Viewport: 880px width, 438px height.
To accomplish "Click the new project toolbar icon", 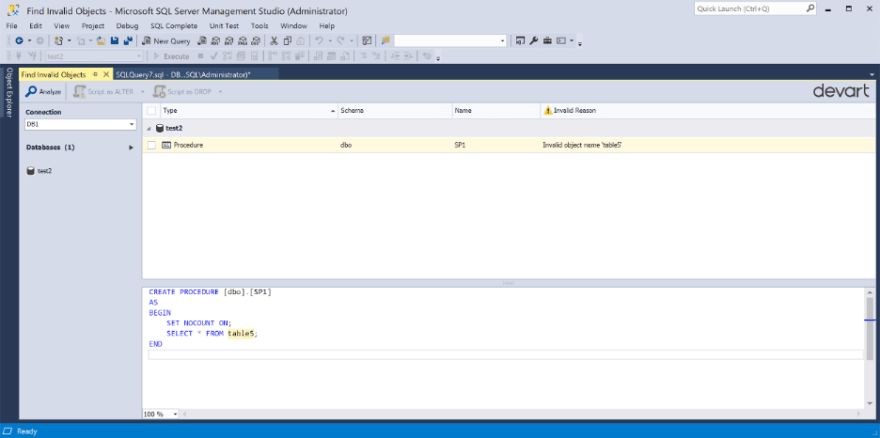I will [58, 41].
